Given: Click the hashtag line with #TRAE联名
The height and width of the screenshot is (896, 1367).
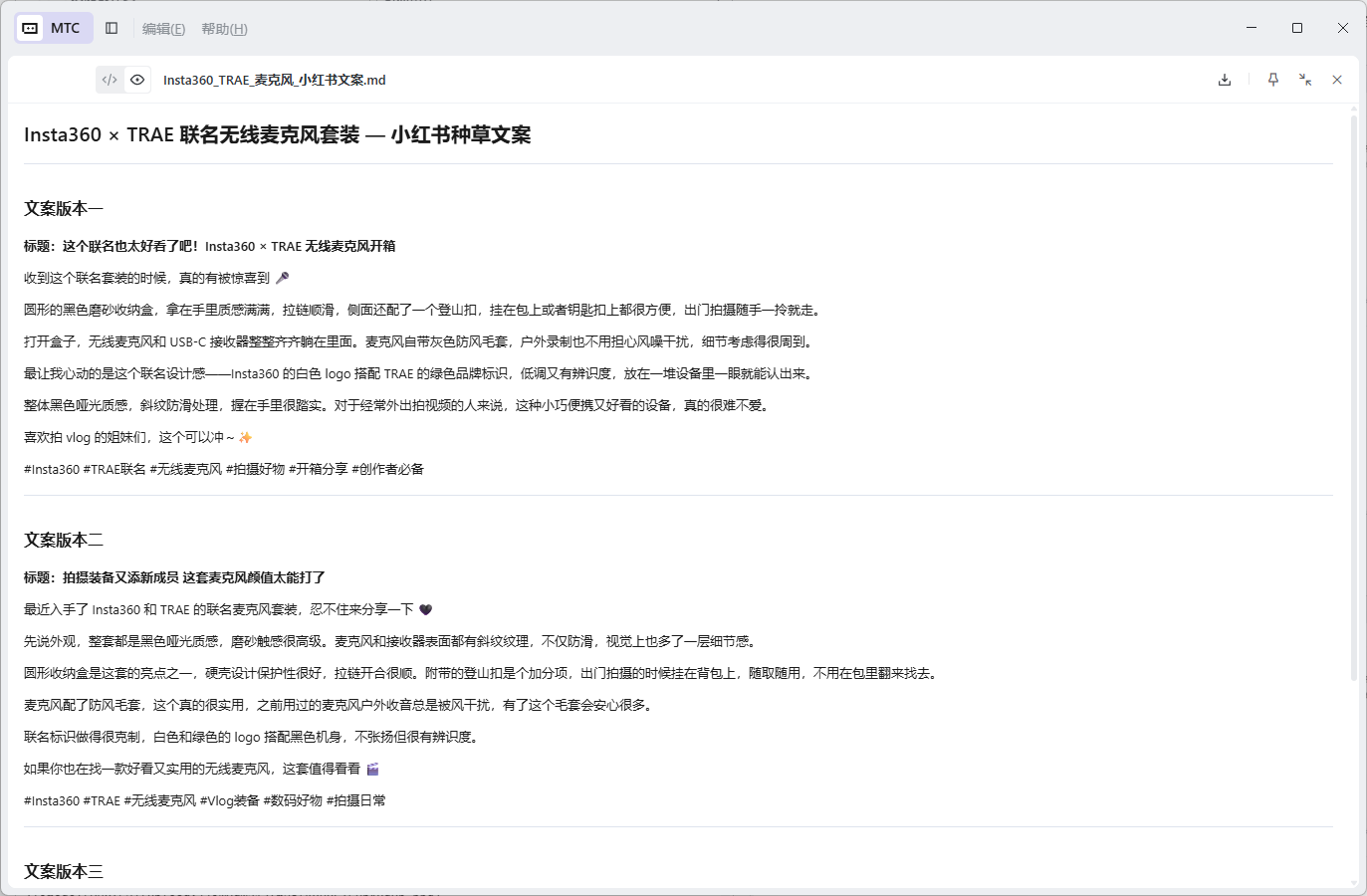Looking at the screenshot, I should click(x=224, y=469).
